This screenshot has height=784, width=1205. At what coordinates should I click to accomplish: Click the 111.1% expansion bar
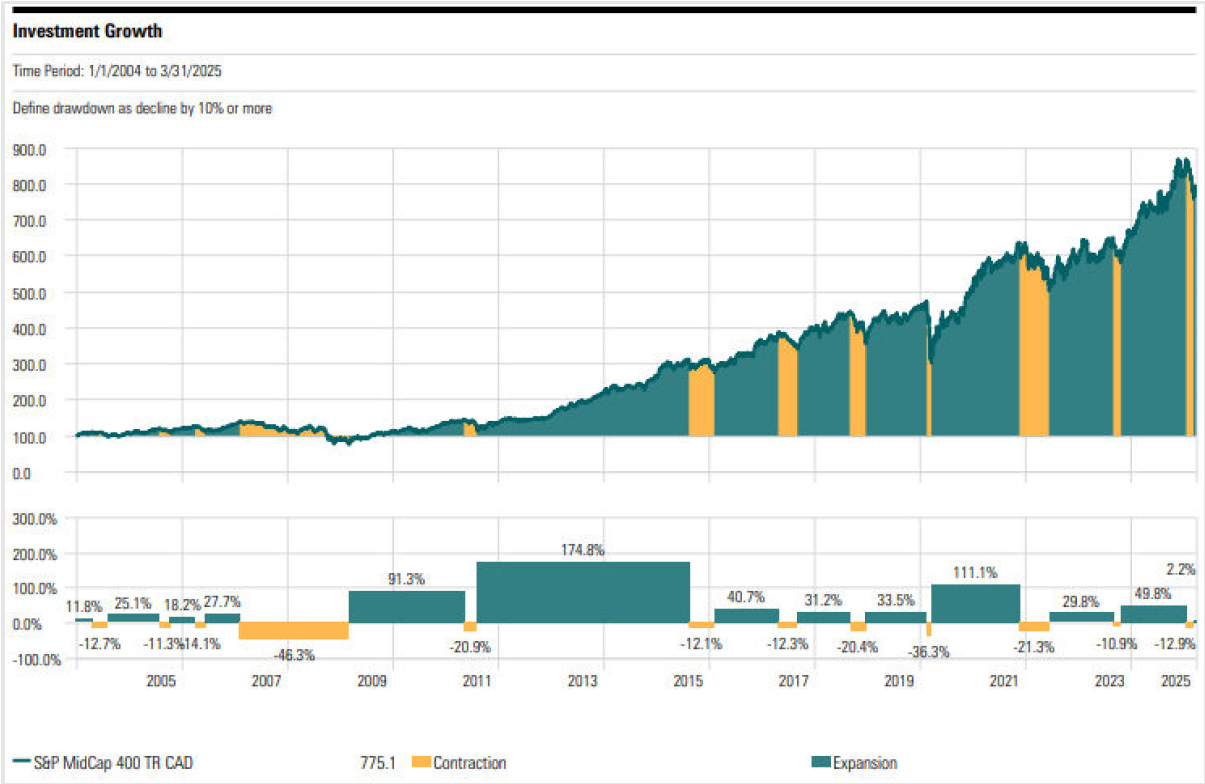(975, 603)
